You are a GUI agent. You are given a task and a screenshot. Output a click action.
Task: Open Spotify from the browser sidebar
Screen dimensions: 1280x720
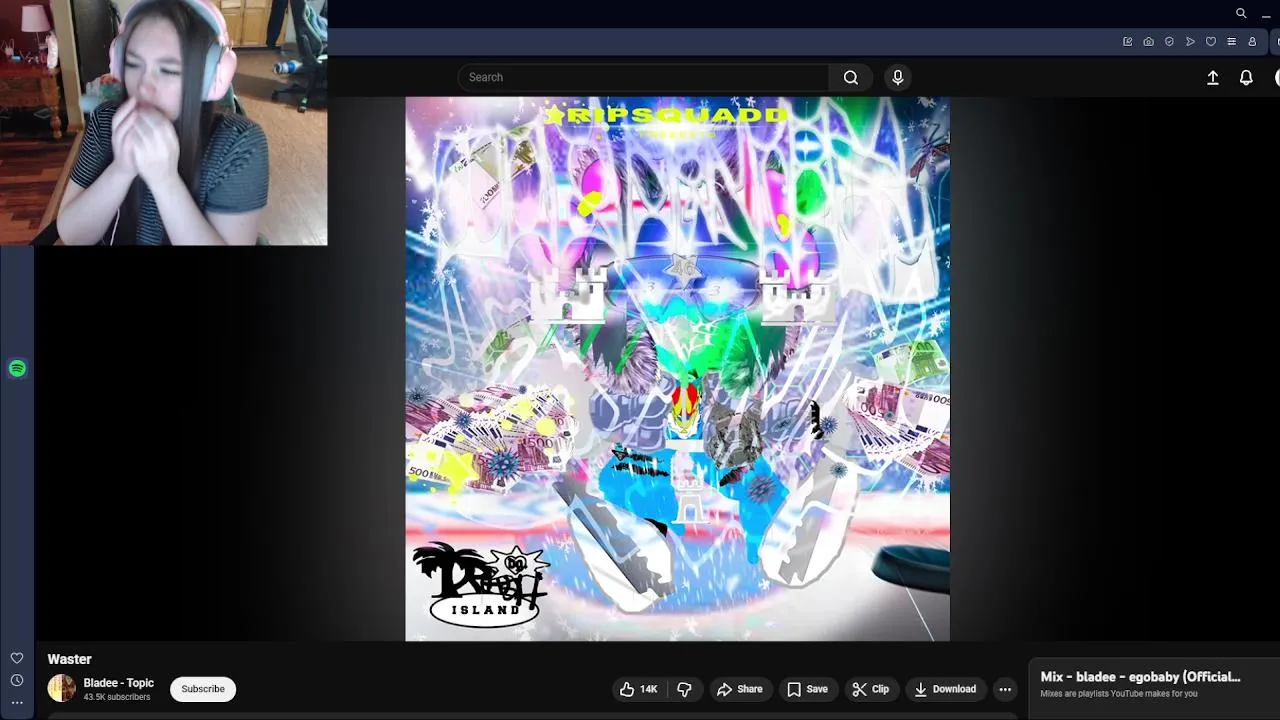click(x=17, y=369)
